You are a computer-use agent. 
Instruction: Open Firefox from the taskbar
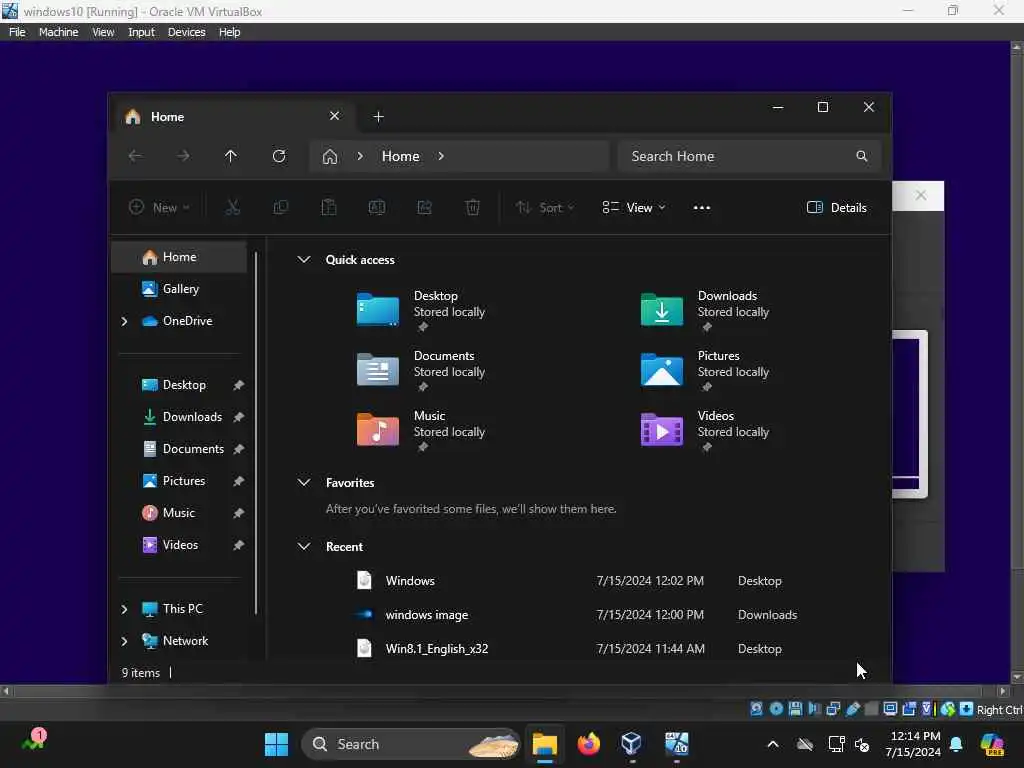click(x=588, y=744)
